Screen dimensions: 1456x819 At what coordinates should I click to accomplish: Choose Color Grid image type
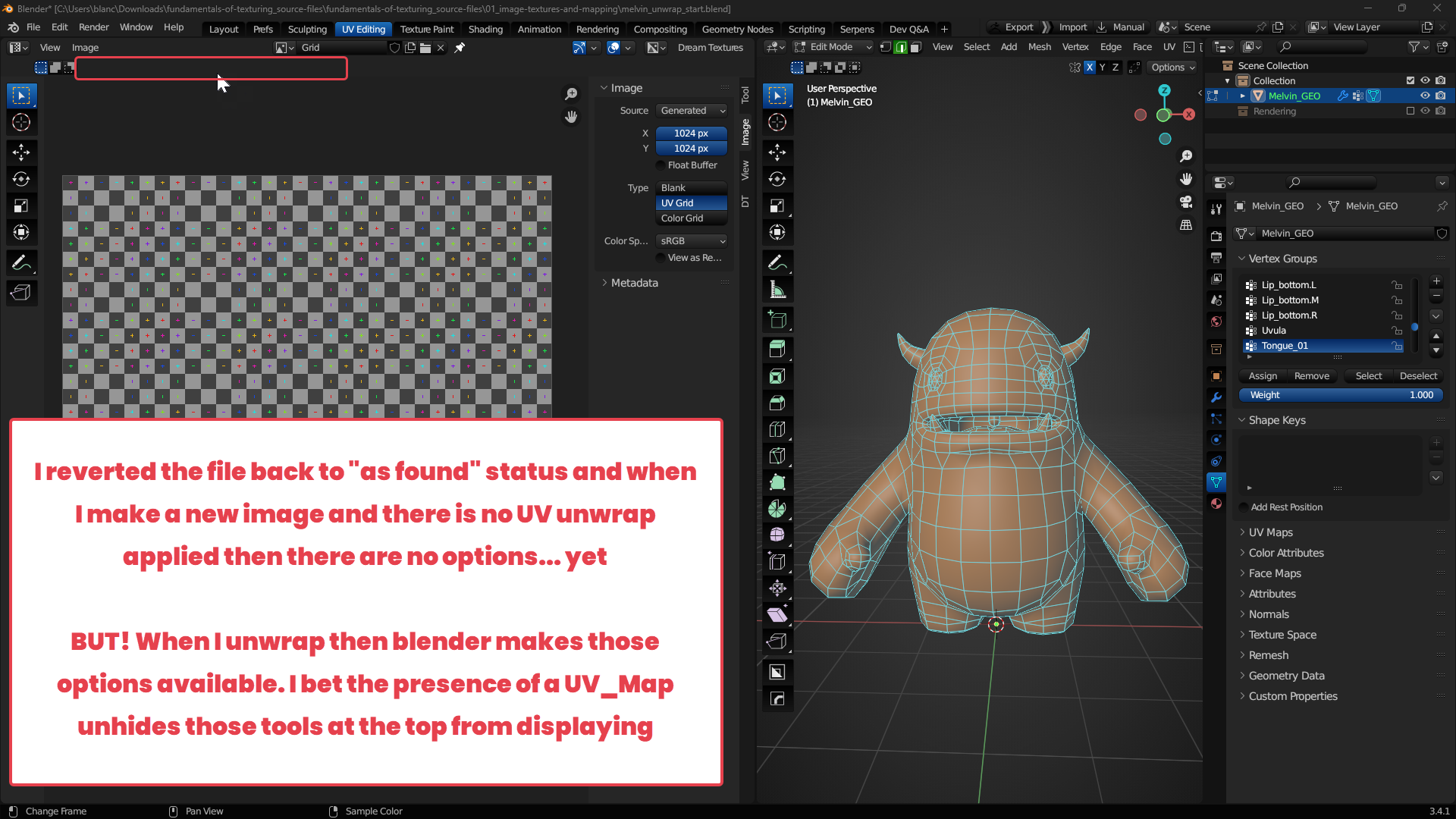click(692, 218)
